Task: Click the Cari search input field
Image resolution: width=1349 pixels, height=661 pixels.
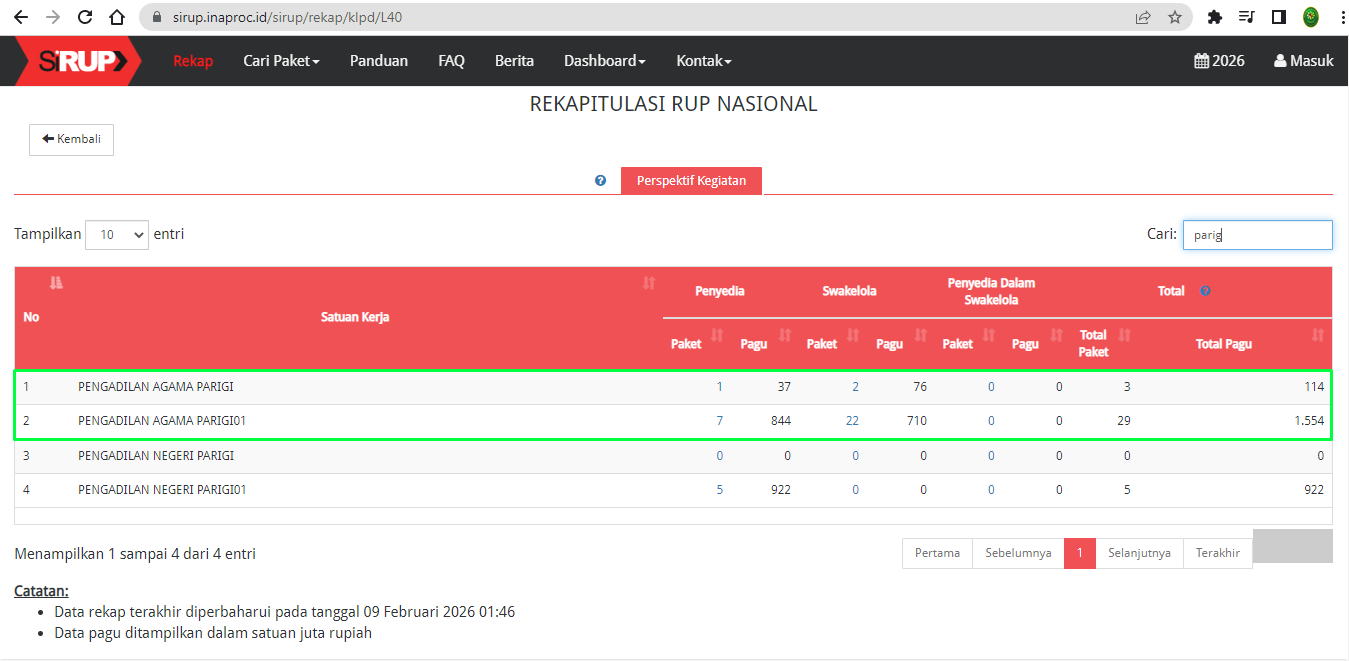Action: coord(1257,235)
